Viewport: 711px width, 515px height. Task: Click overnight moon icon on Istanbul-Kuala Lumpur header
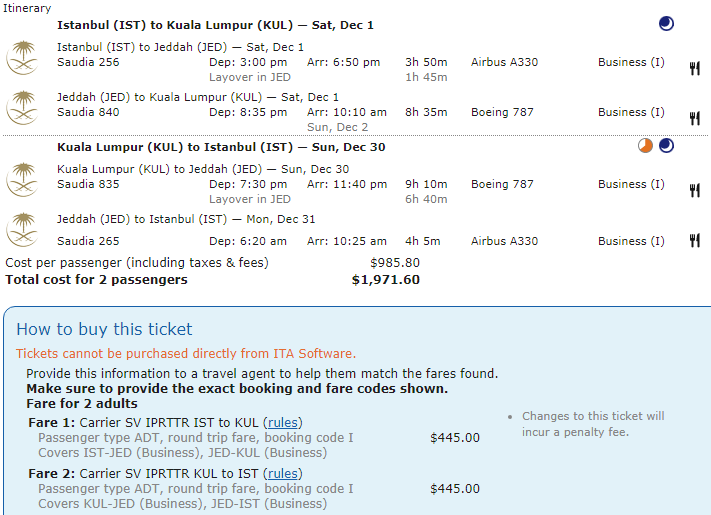coord(666,24)
